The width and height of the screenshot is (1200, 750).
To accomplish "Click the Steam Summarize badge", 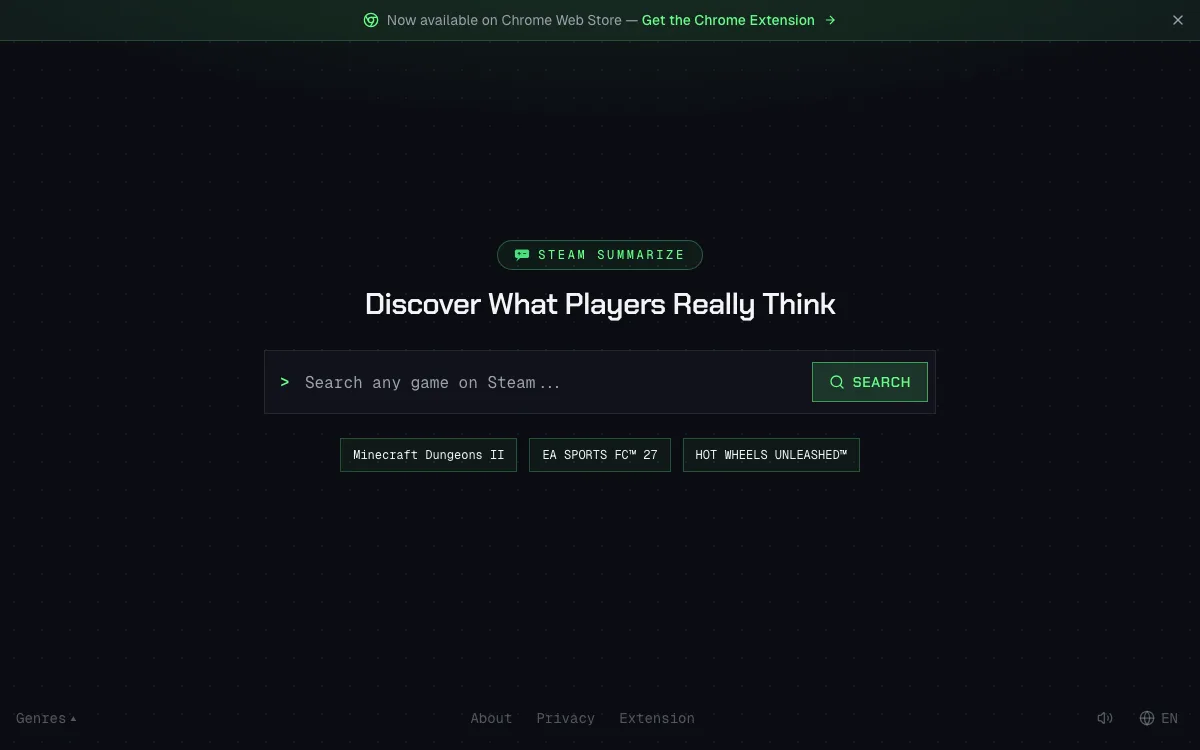I will pos(600,255).
